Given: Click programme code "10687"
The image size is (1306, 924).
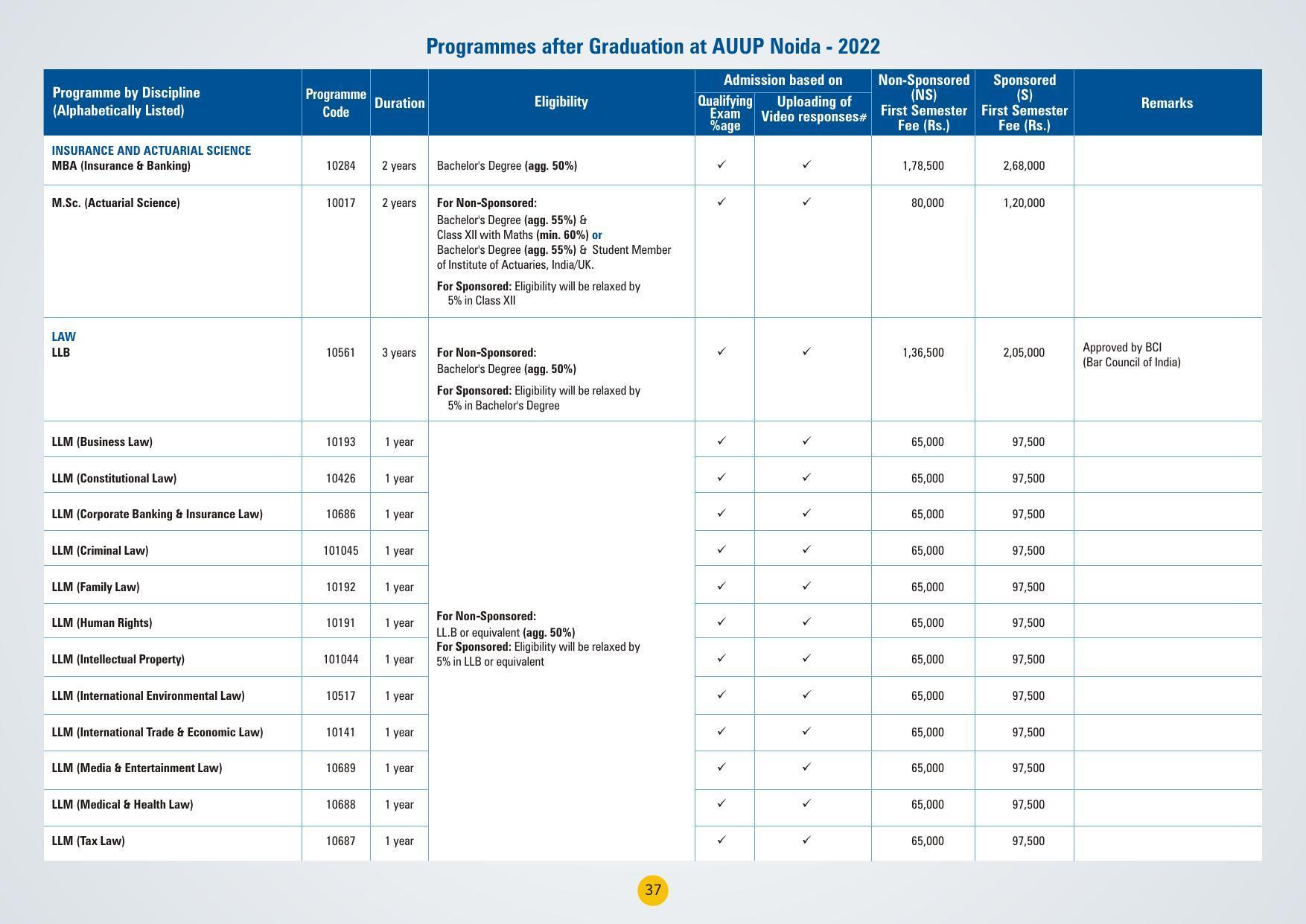Looking at the screenshot, I should pos(341,841).
